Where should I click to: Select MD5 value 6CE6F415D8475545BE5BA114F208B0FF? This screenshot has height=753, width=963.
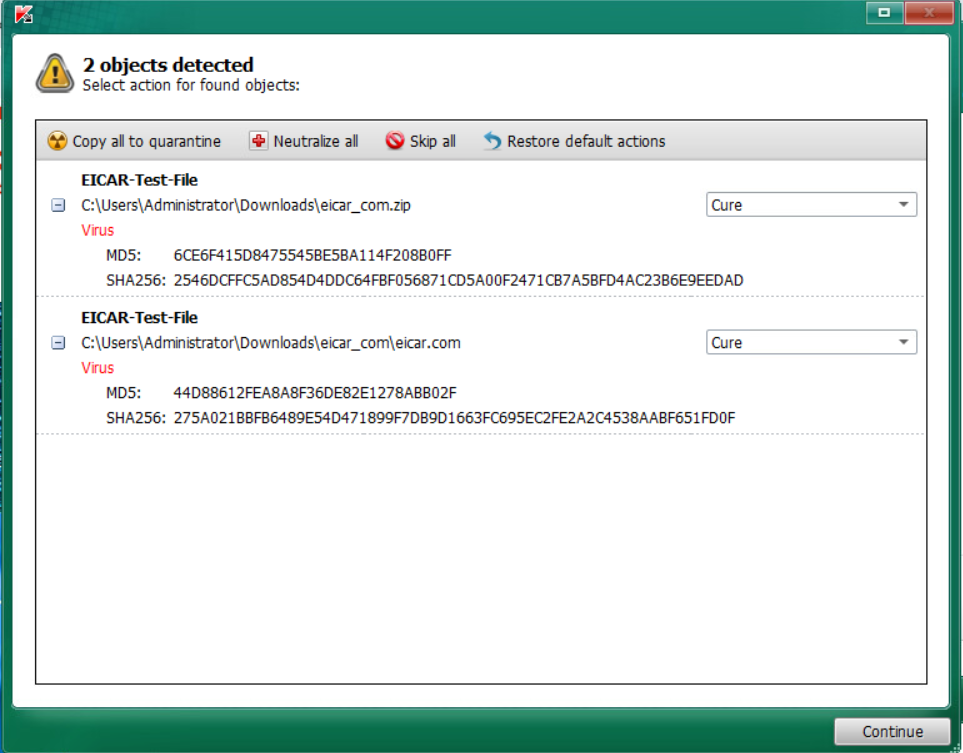pyautogui.click(x=312, y=256)
